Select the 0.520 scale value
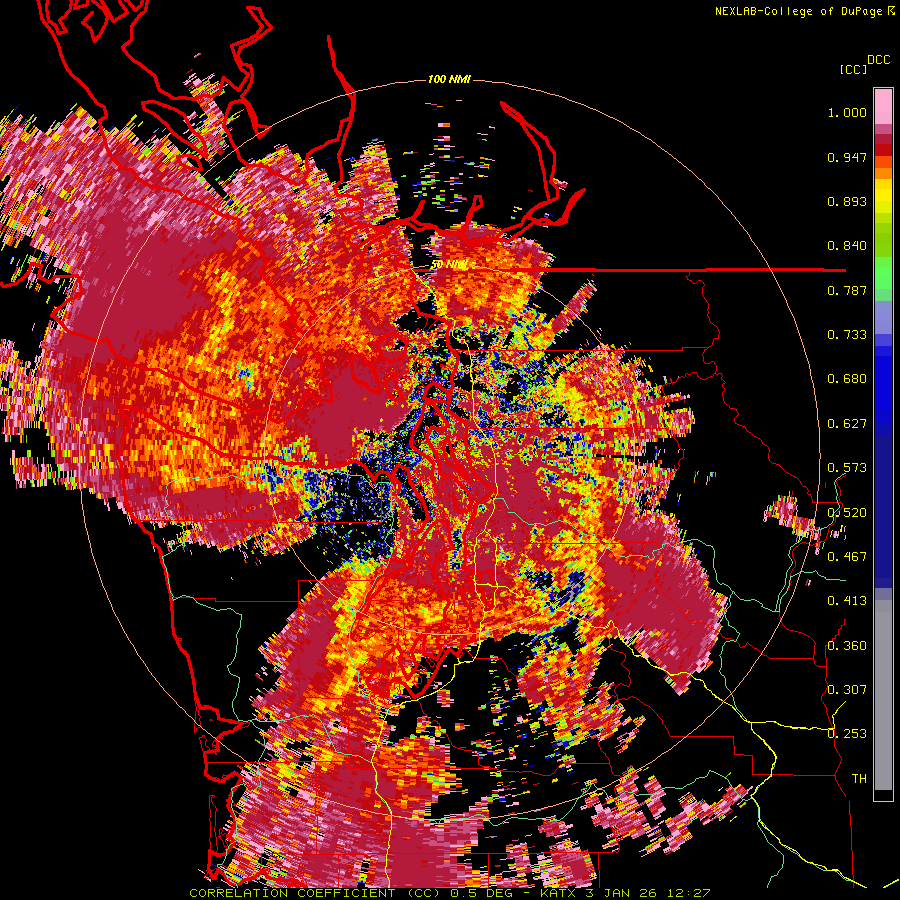Image resolution: width=900 pixels, height=900 pixels. 847,513
